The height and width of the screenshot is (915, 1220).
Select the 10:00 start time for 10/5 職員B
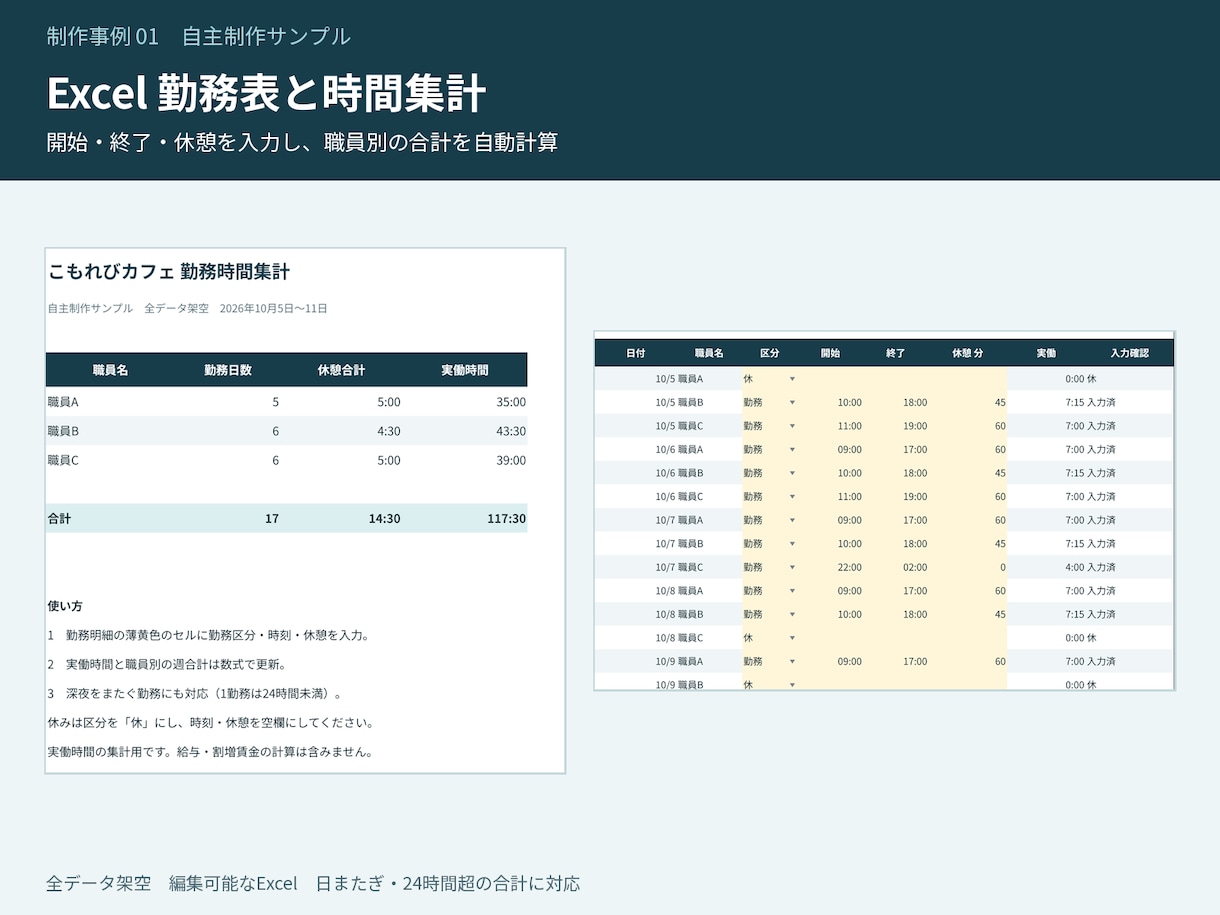click(x=849, y=402)
